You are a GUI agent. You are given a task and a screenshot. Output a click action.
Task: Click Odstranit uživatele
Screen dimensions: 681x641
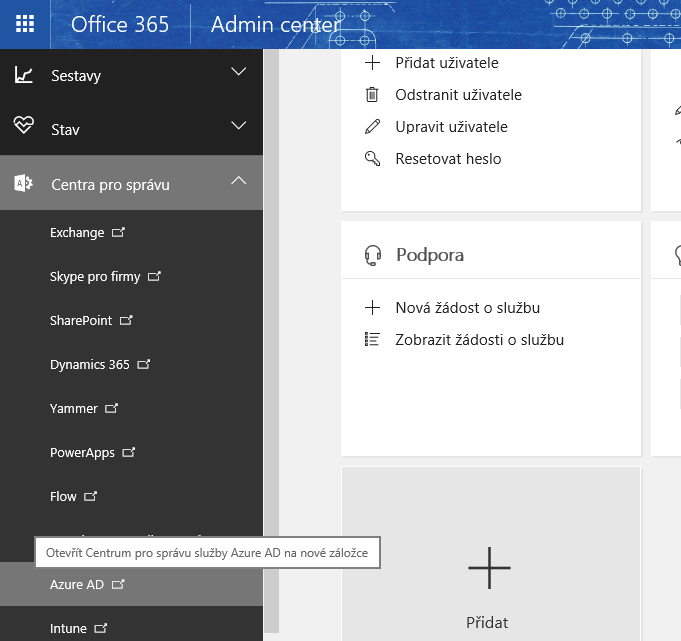click(459, 95)
